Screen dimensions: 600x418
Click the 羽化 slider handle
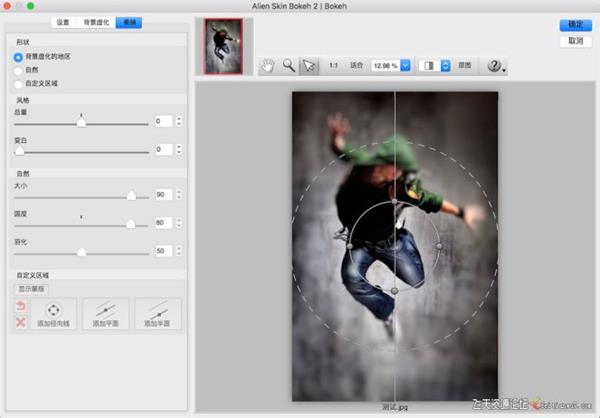point(81,251)
